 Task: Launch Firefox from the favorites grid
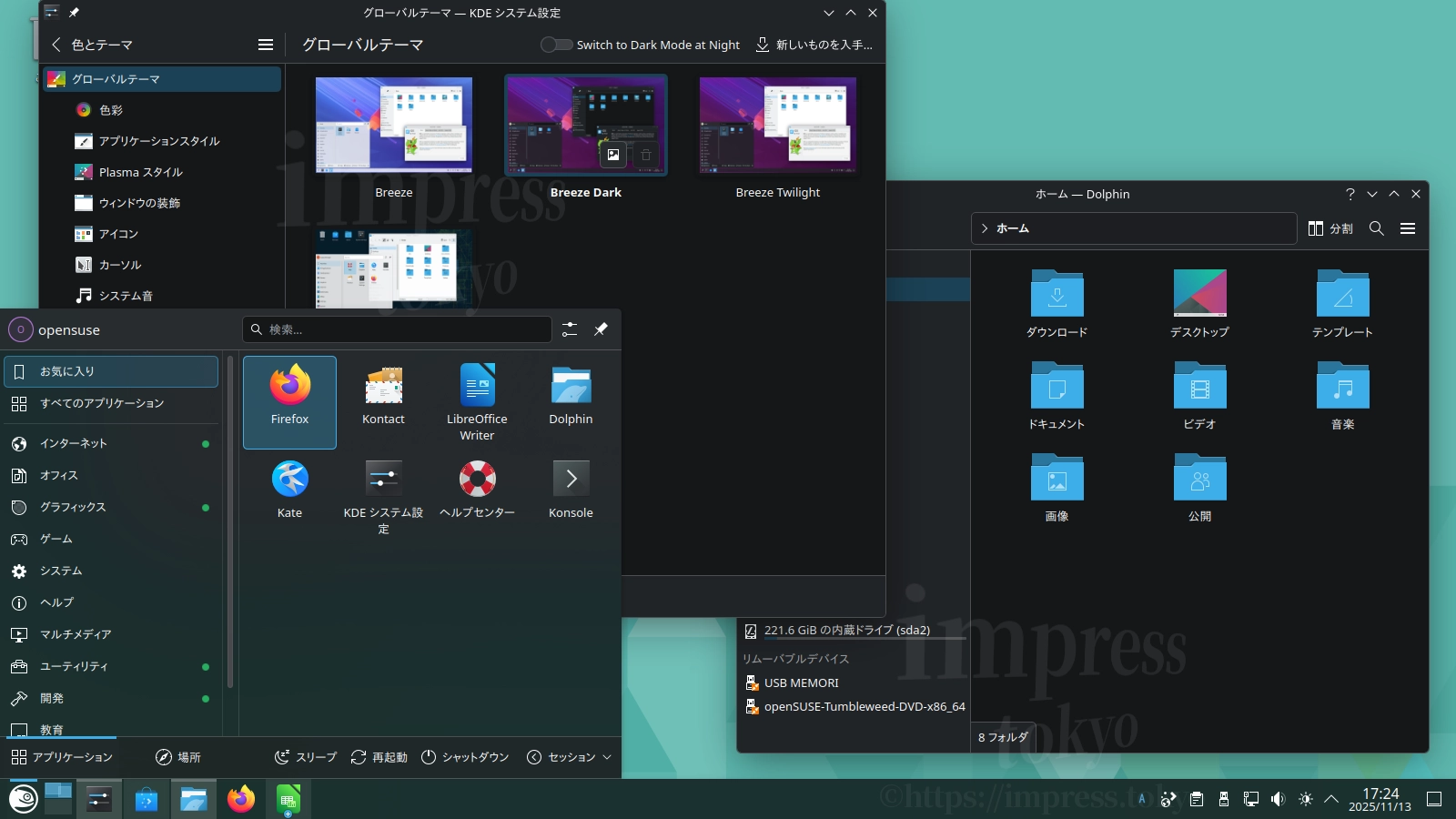[x=289, y=402]
